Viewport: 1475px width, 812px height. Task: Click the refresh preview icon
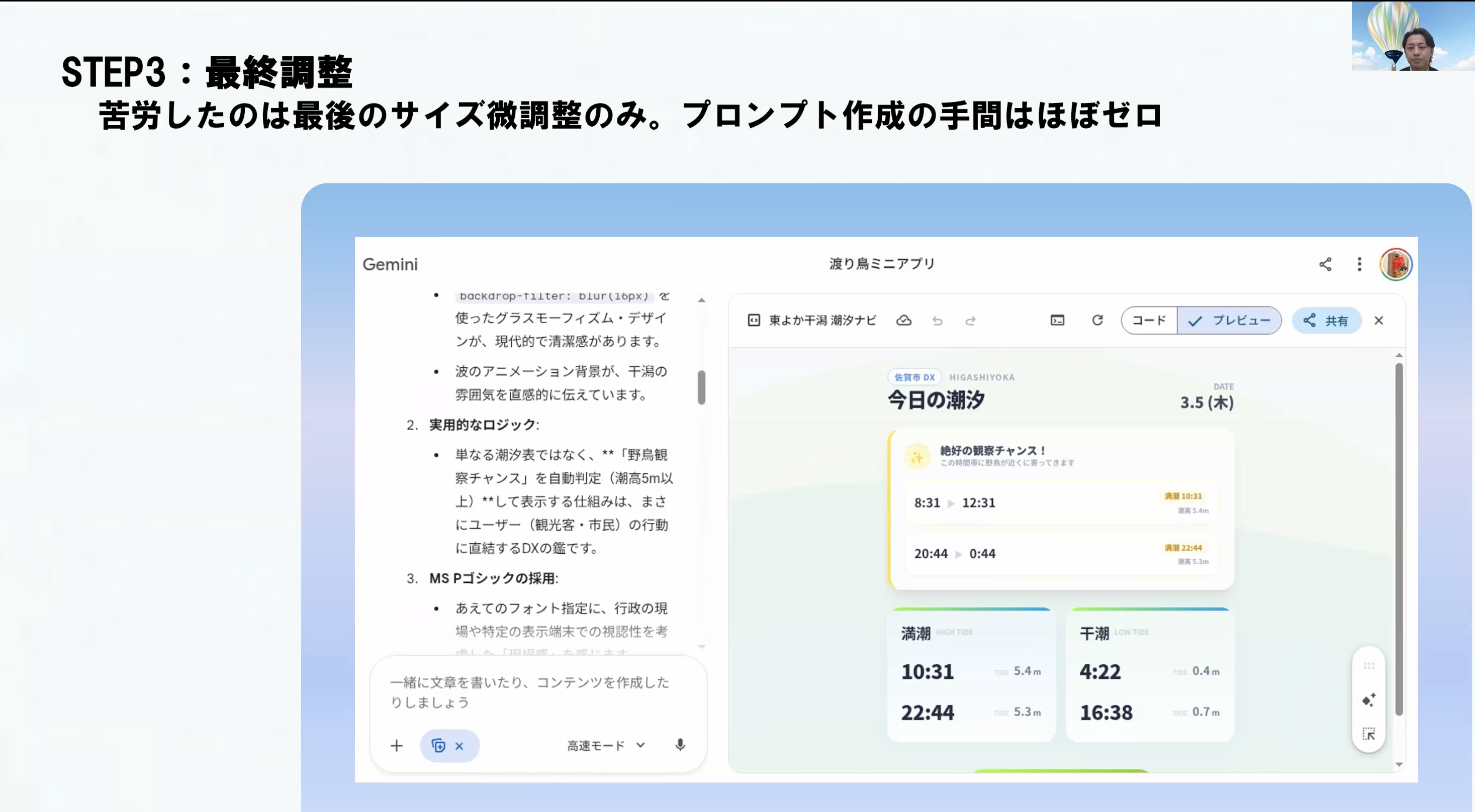pyautogui.click(x=1097, y=321)
